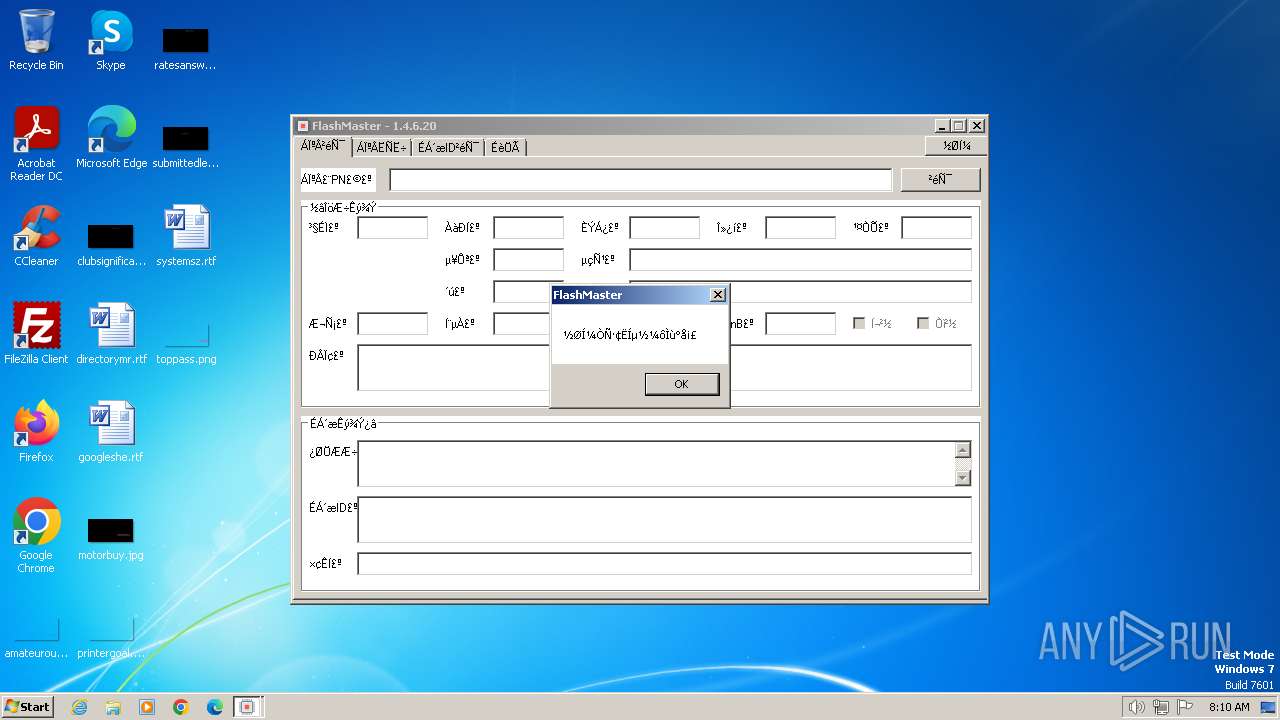Focus the long input field labeled with 'PN'

(640, 180)
